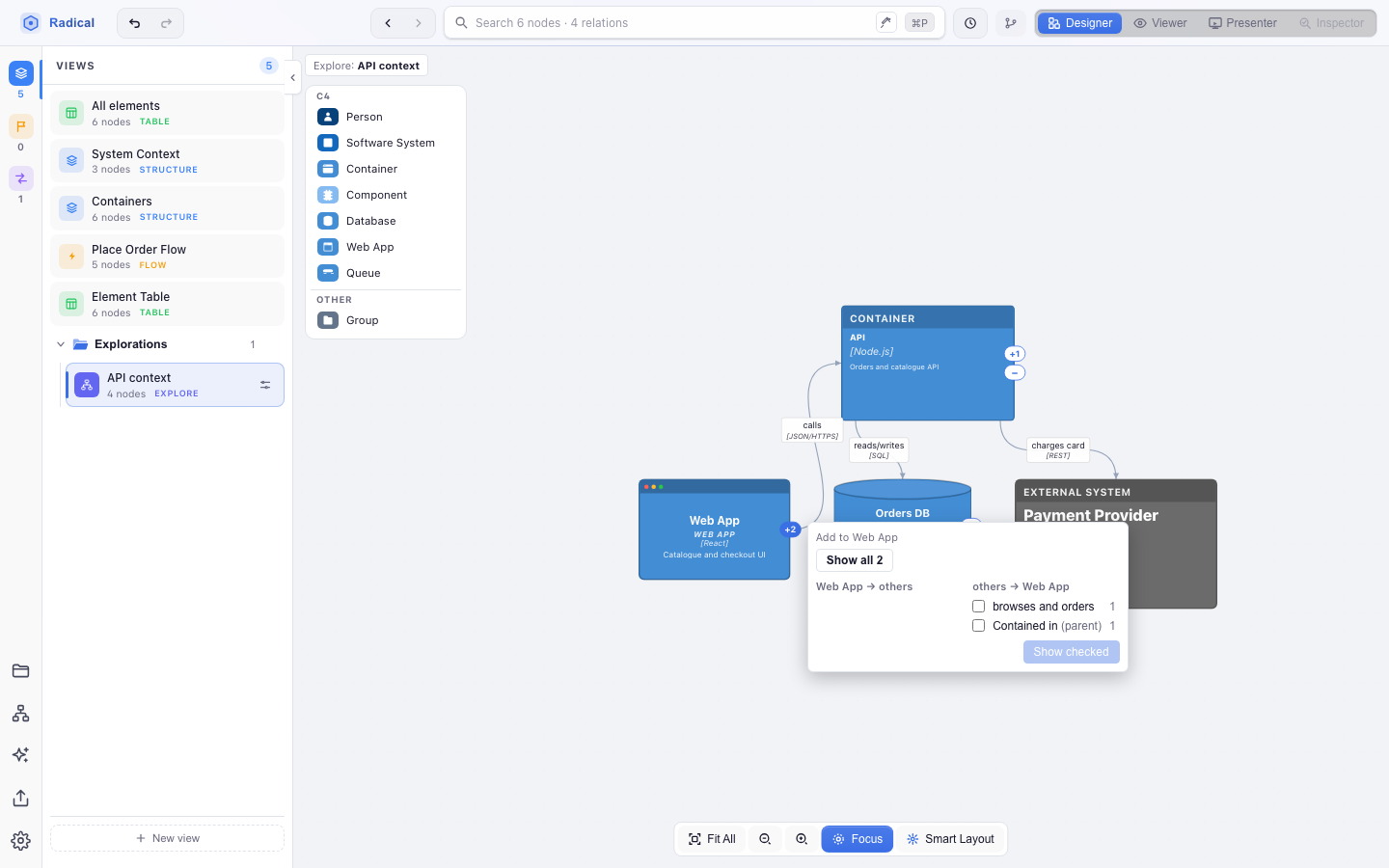Collapse the Explorations folder
This screenshot has width=1389, height=868.
tap(61, 344)
